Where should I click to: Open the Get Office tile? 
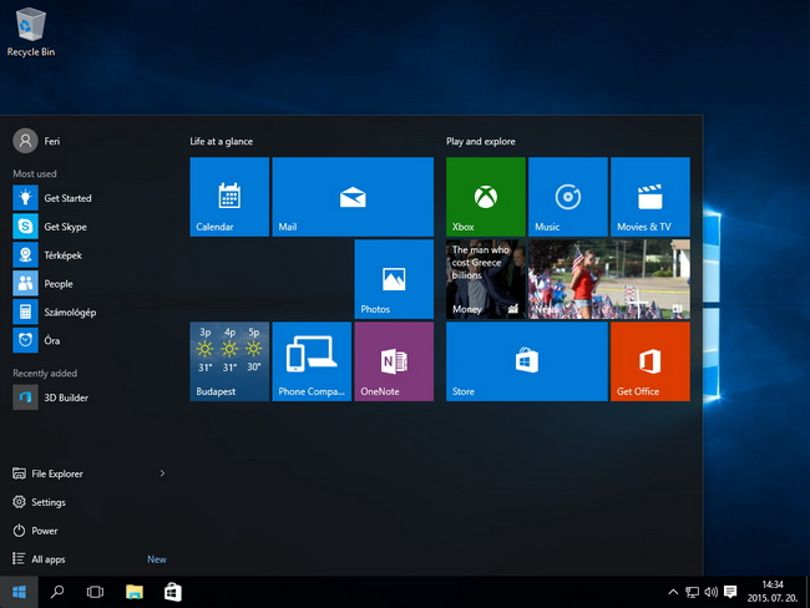[x=650, y=362]
